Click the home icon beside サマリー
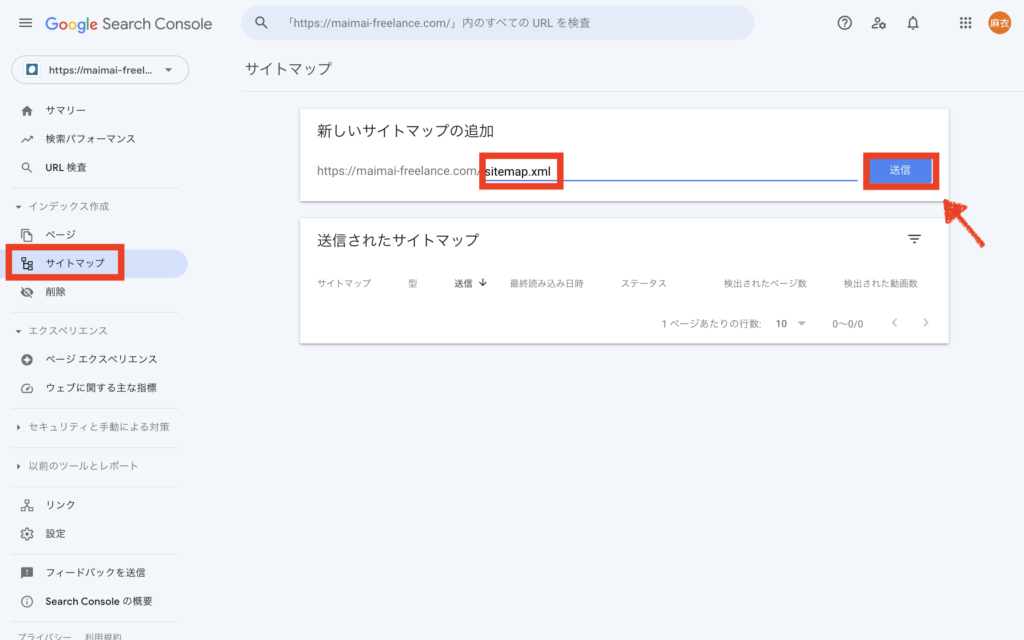 pyautogui.click(x=27, y=110)
